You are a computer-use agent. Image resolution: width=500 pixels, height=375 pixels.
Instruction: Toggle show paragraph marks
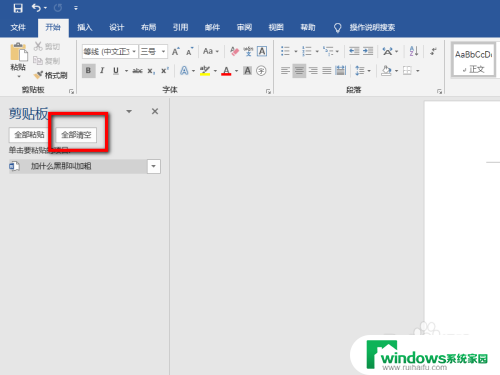point(433,51)
